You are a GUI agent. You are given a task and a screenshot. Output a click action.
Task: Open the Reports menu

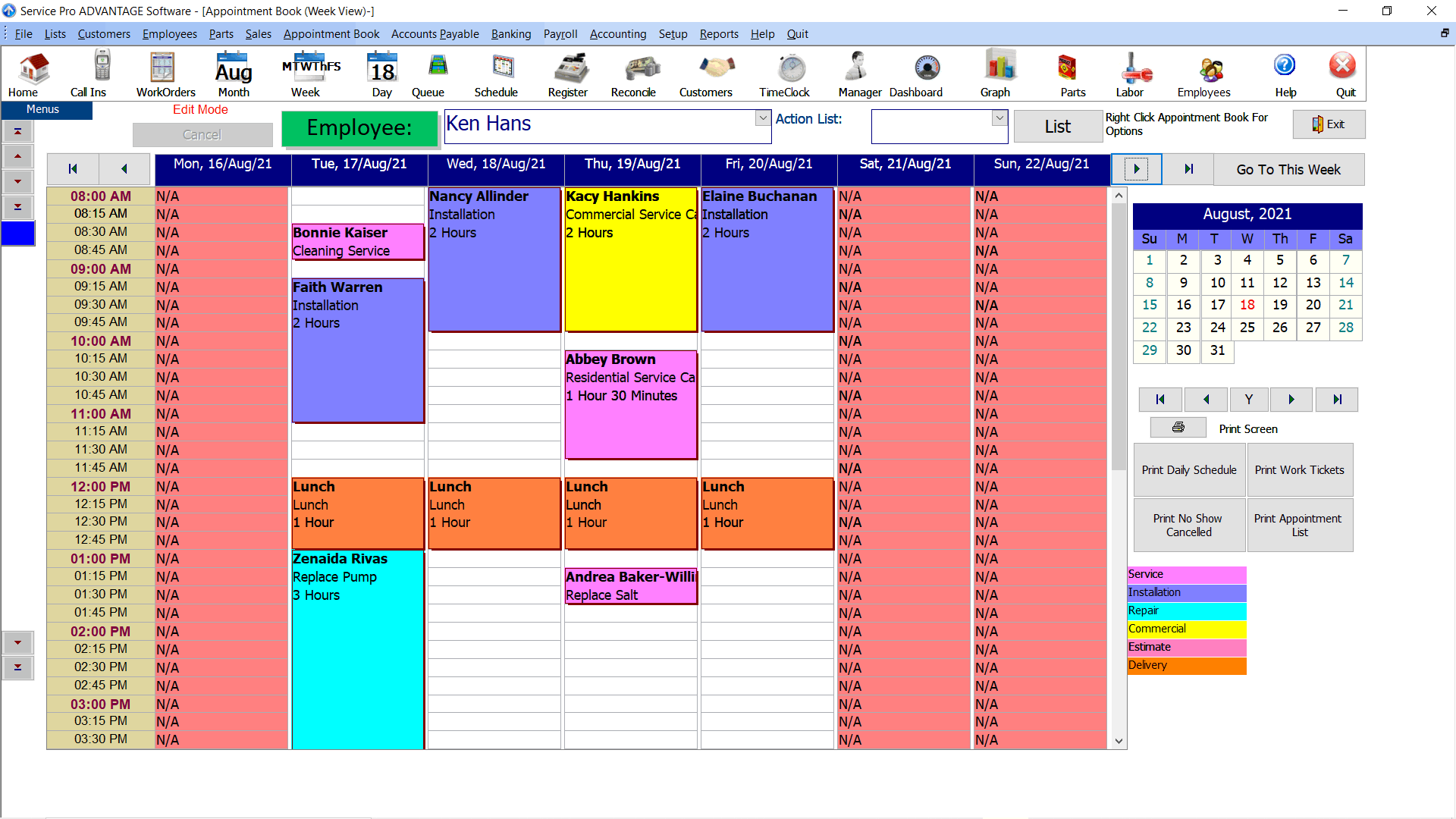click(719, 34)
